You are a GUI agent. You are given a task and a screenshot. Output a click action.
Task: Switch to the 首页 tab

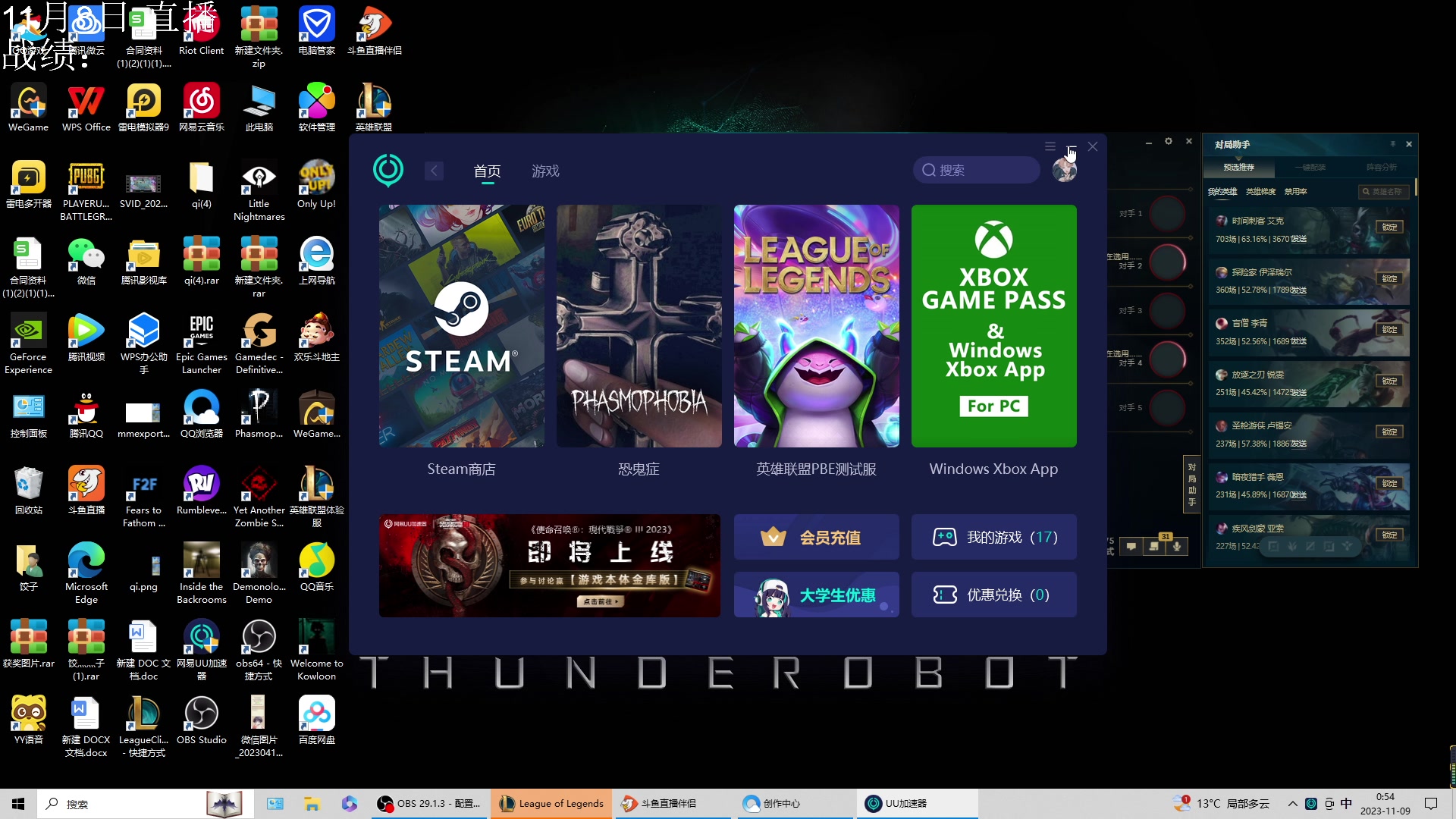pyautogui.click(x=487, y=171)
